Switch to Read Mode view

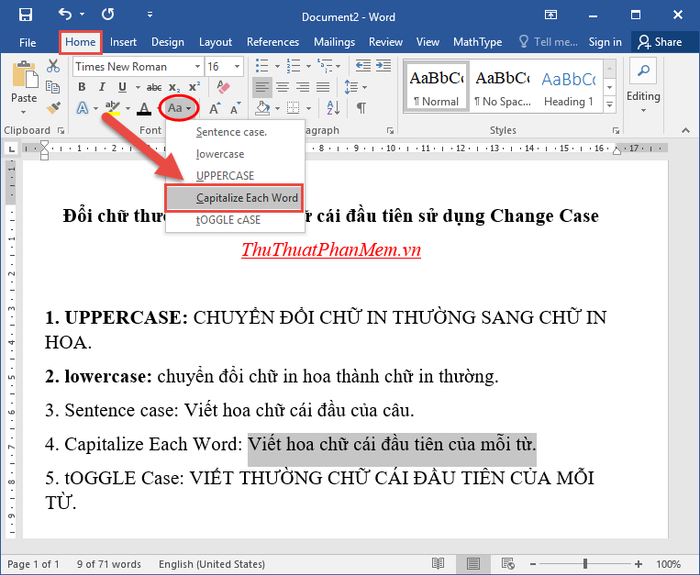tap(438, 563)
